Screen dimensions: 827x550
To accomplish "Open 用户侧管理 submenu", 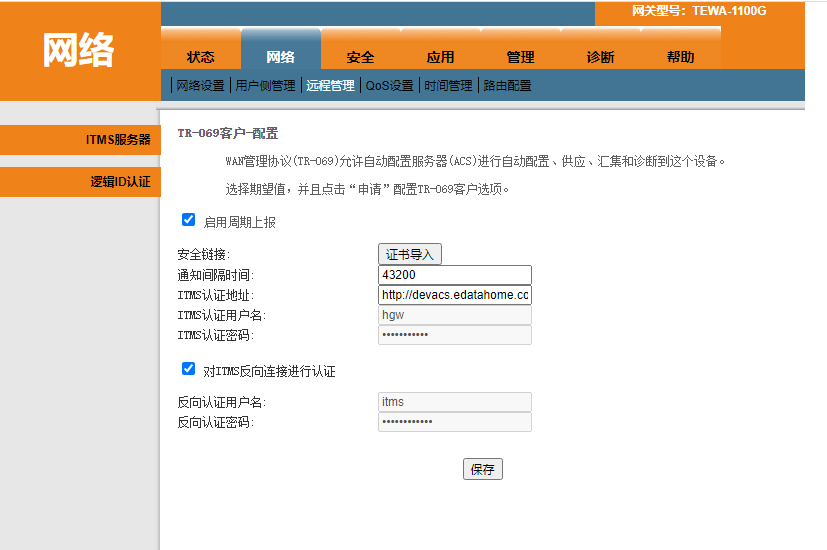I will [x=264, y=86].
